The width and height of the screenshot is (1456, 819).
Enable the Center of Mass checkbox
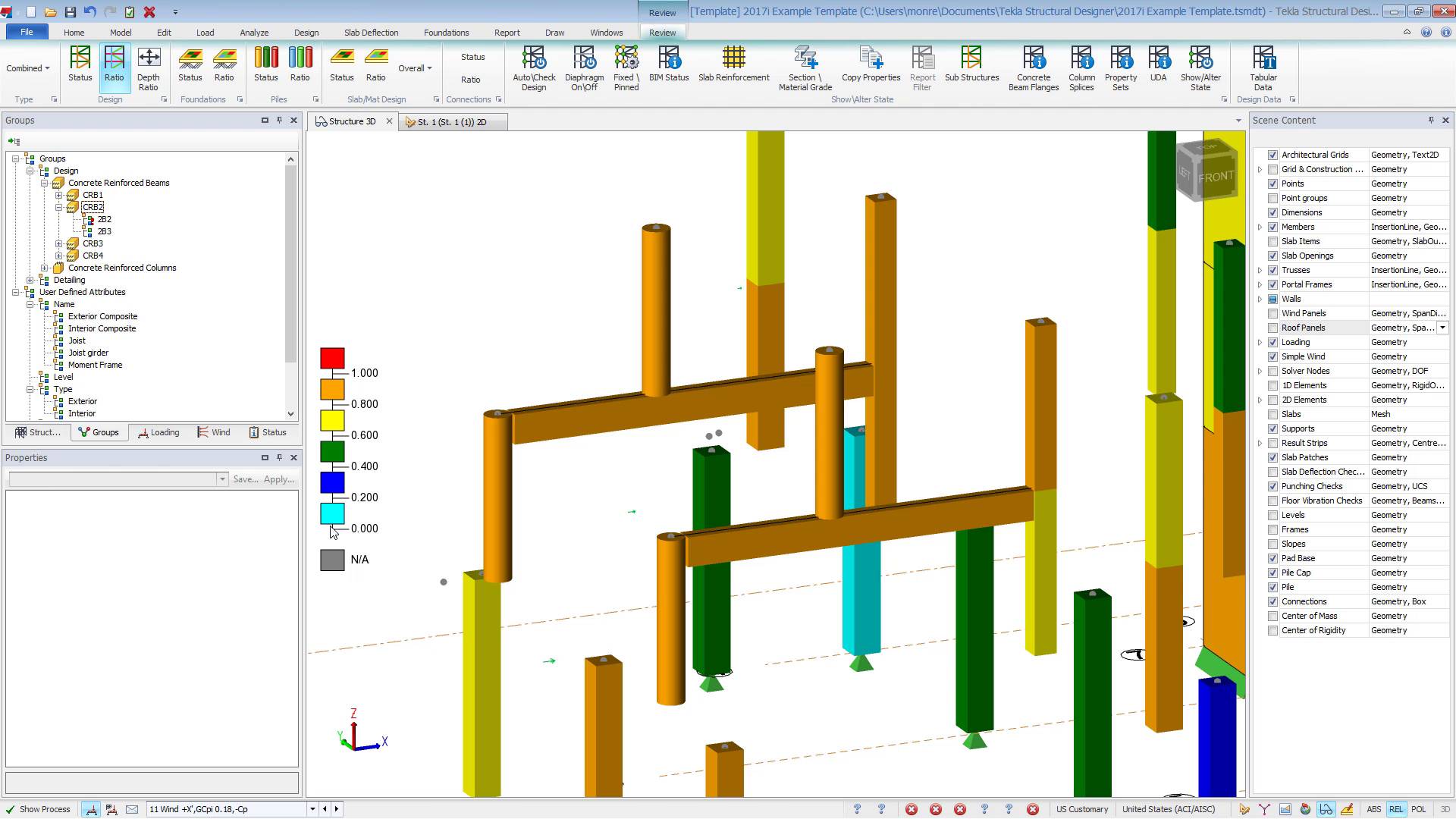1272,616
